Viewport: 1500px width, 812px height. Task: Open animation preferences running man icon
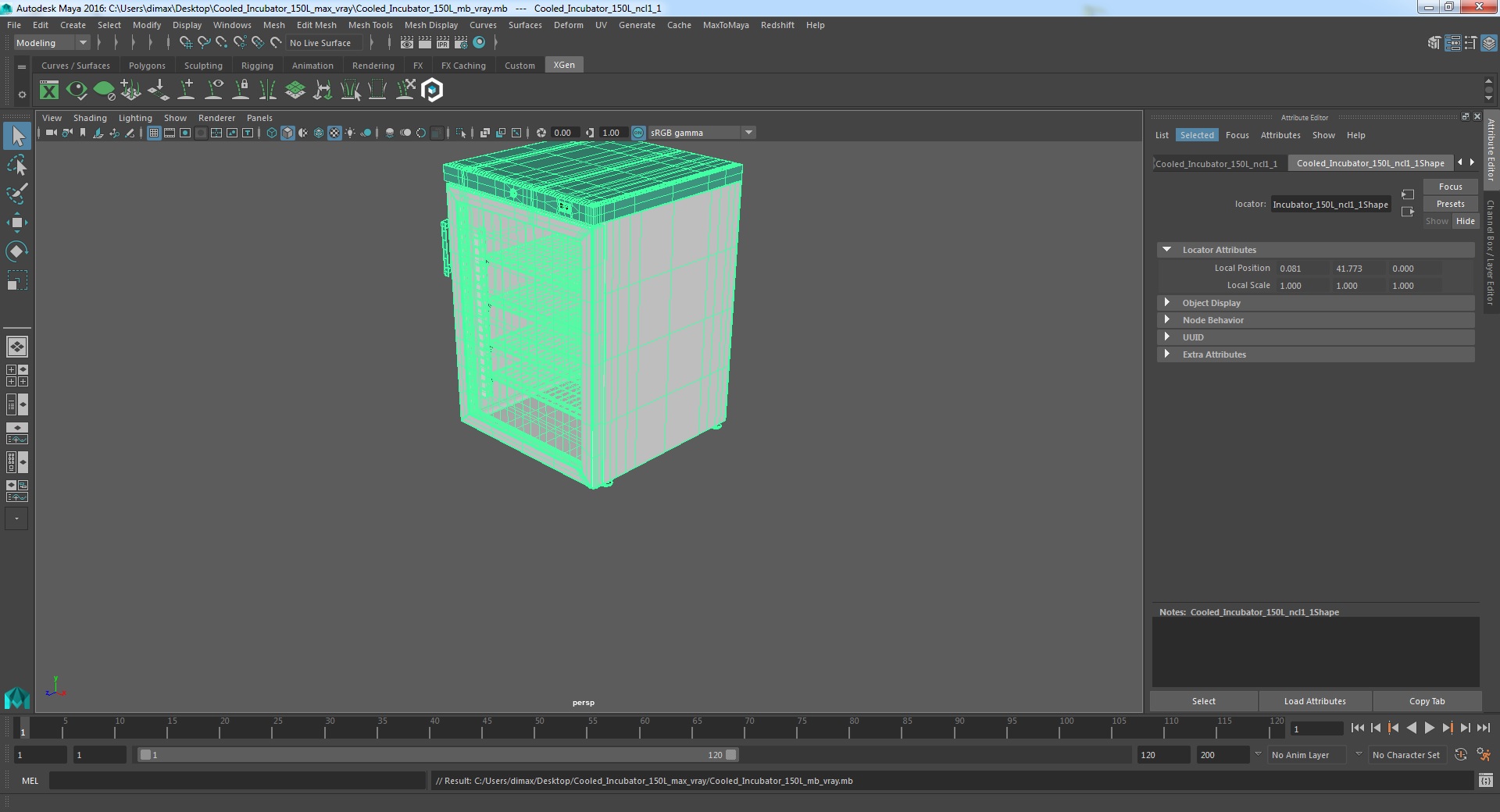coord(1484,755)
